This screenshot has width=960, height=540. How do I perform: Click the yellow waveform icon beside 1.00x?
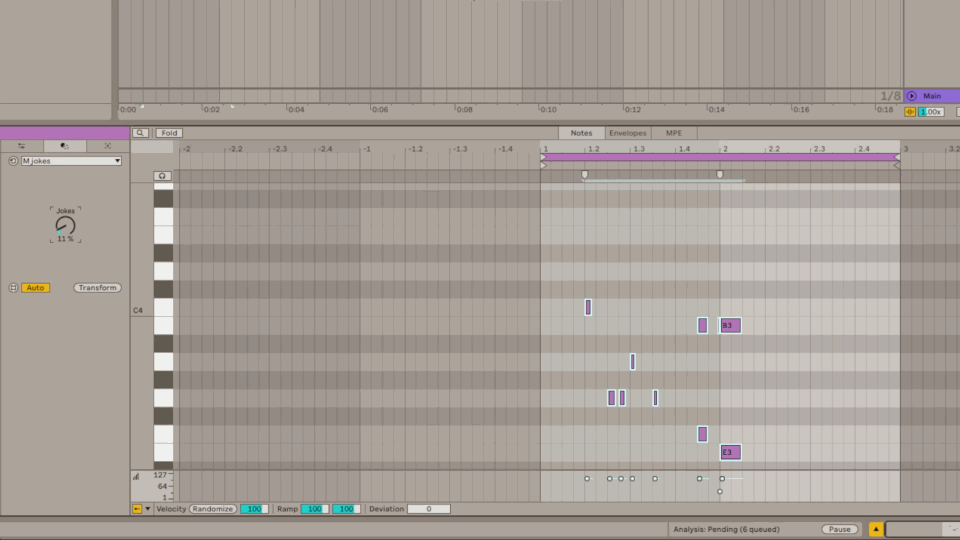pyautogui.click(x=910, y=112)
